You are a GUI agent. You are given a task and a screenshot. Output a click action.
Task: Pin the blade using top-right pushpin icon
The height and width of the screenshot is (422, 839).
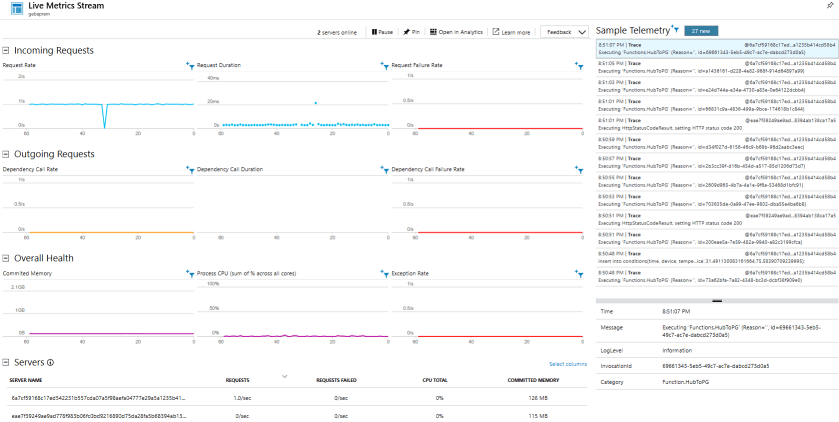pos(830,5)
